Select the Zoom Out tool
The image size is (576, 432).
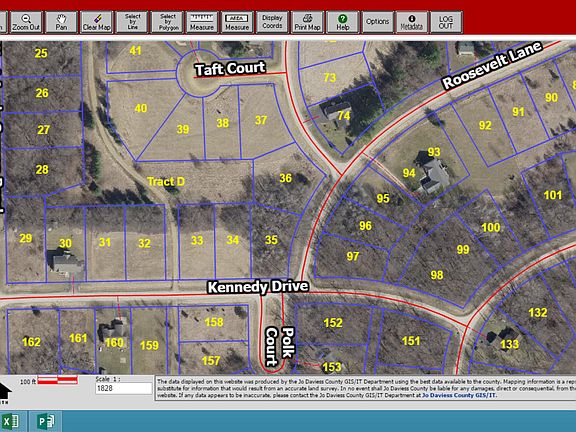click(26, 22)
